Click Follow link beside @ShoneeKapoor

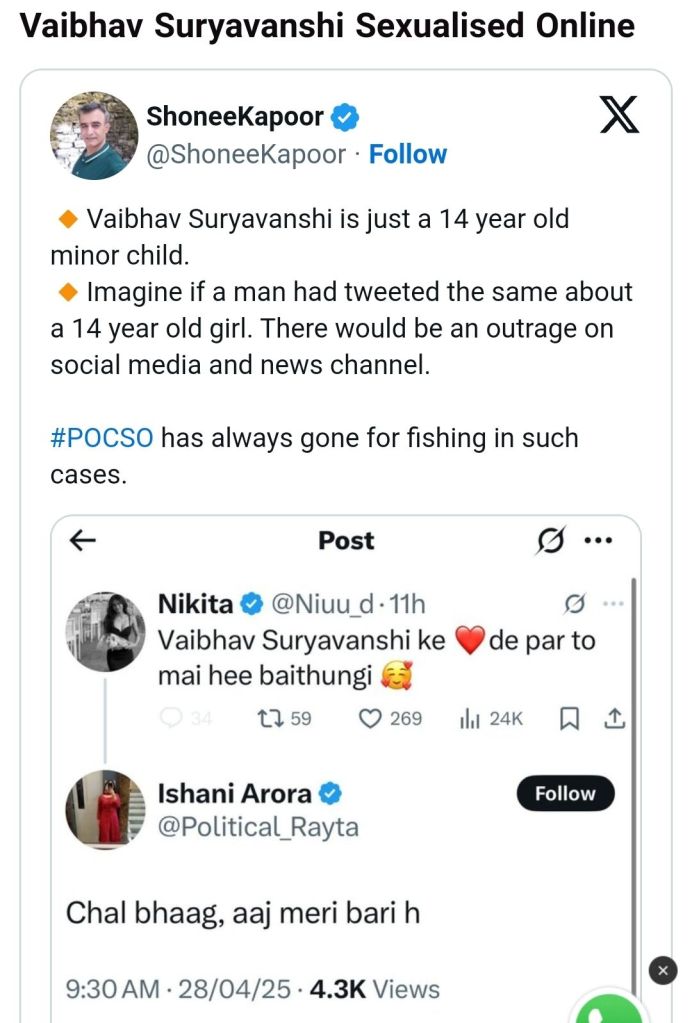(x=408, y=154)
